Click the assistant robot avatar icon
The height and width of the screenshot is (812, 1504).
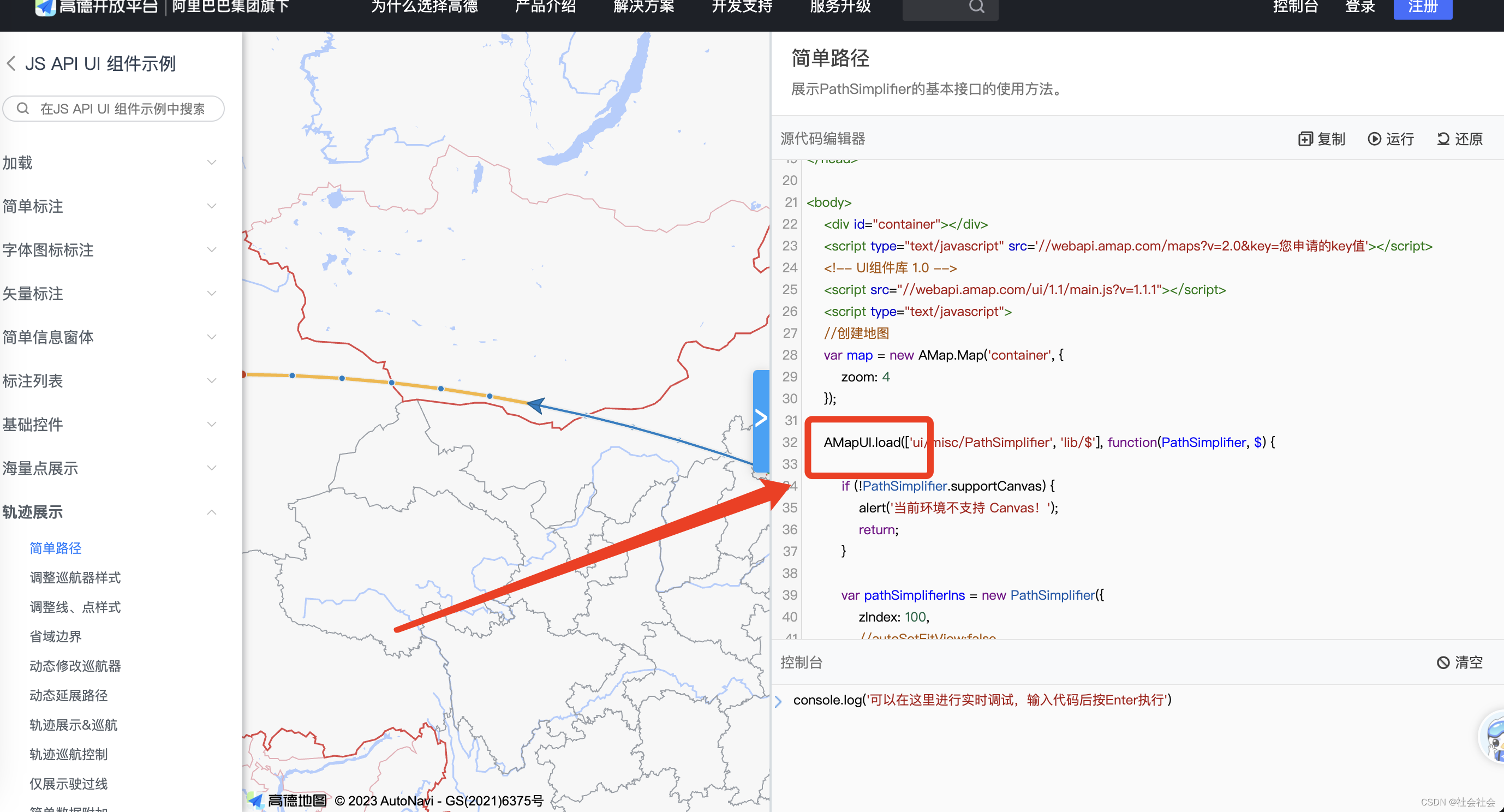coord(1493,736)
